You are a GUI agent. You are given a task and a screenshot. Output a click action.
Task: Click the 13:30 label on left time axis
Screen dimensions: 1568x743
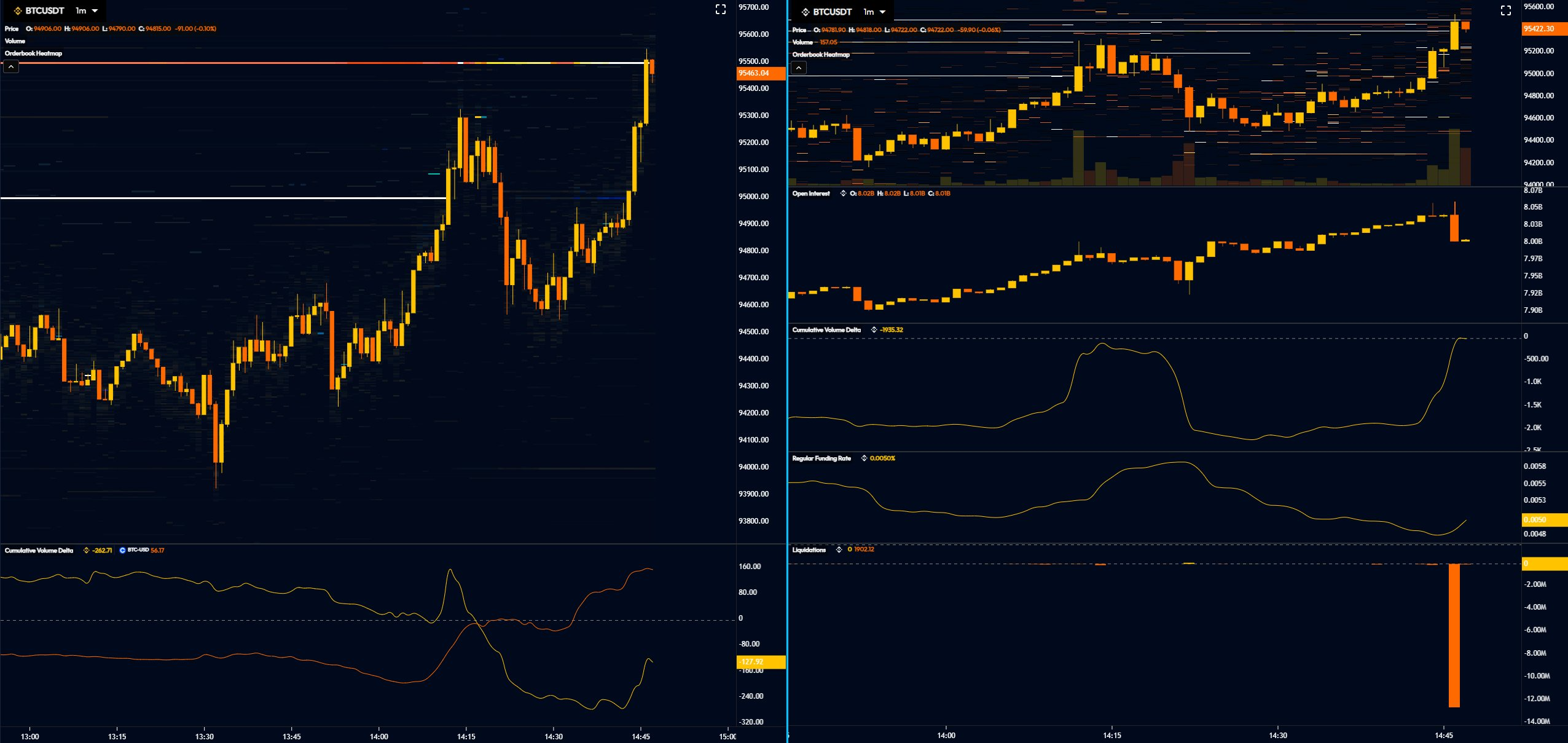(x=205, y=736)
